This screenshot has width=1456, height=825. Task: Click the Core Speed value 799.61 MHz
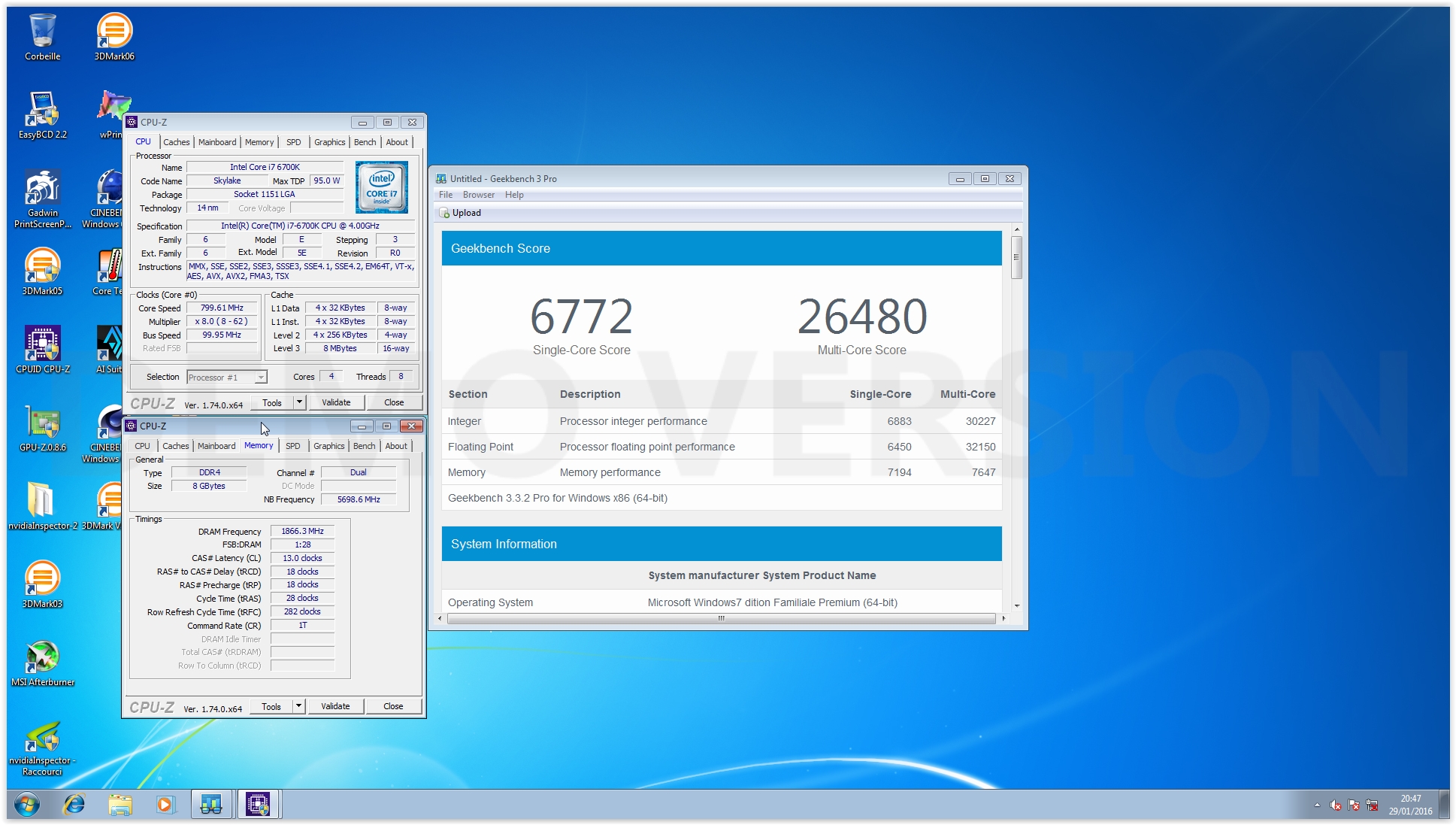pyautogui.click(x=222, y=308)
